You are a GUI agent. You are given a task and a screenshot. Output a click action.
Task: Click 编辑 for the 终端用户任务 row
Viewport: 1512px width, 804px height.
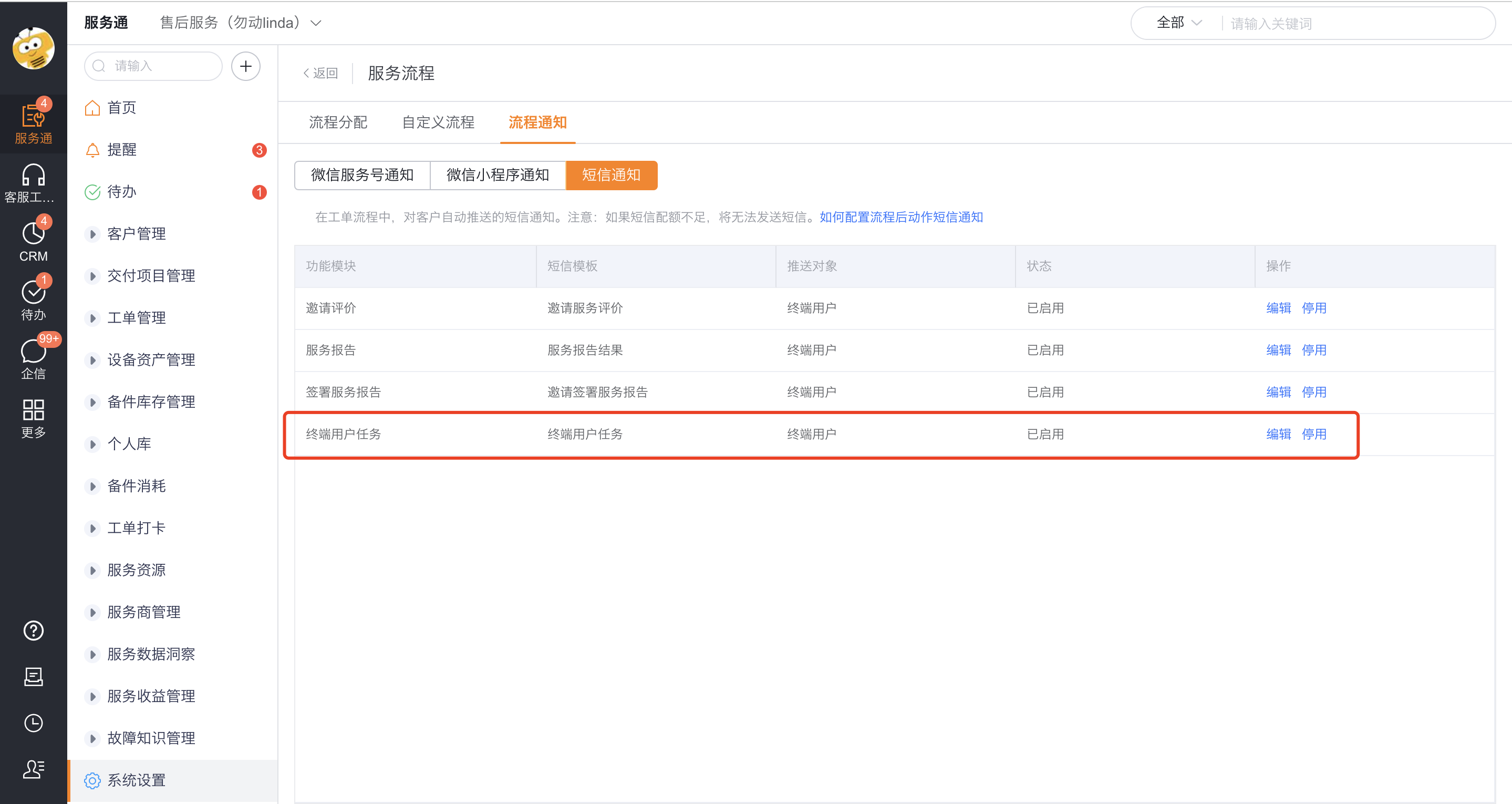(x=1278, y=434)
